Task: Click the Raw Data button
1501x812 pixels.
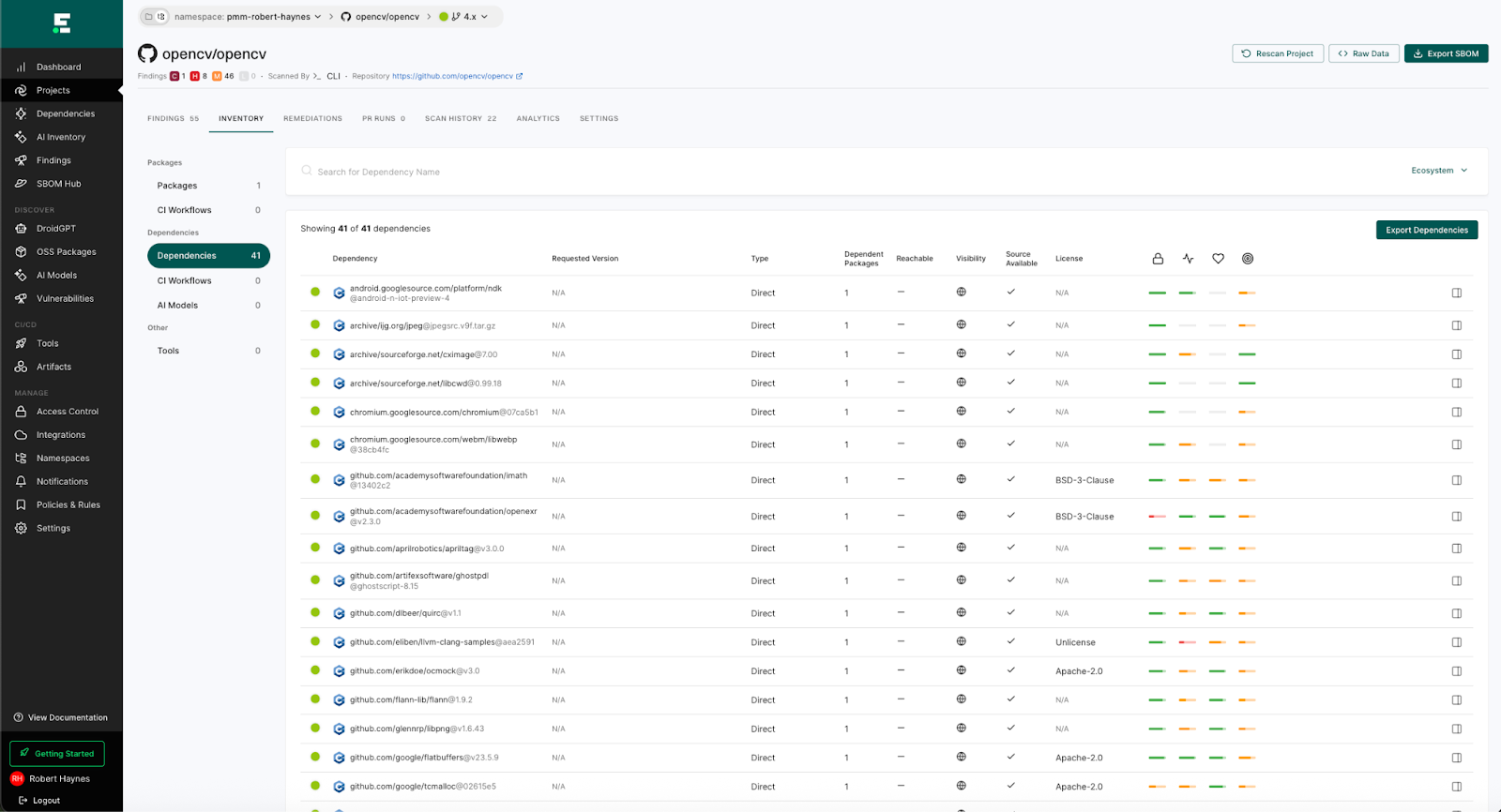Action: point(1364,53)
